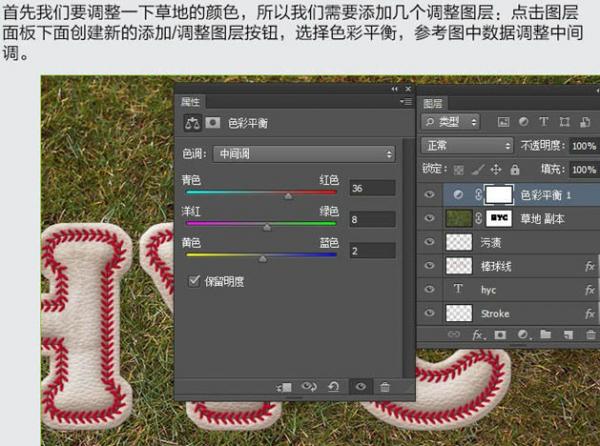The image size is (600, 446).
Task: Click the view previous state icon
Action: (x=310, y=386)
